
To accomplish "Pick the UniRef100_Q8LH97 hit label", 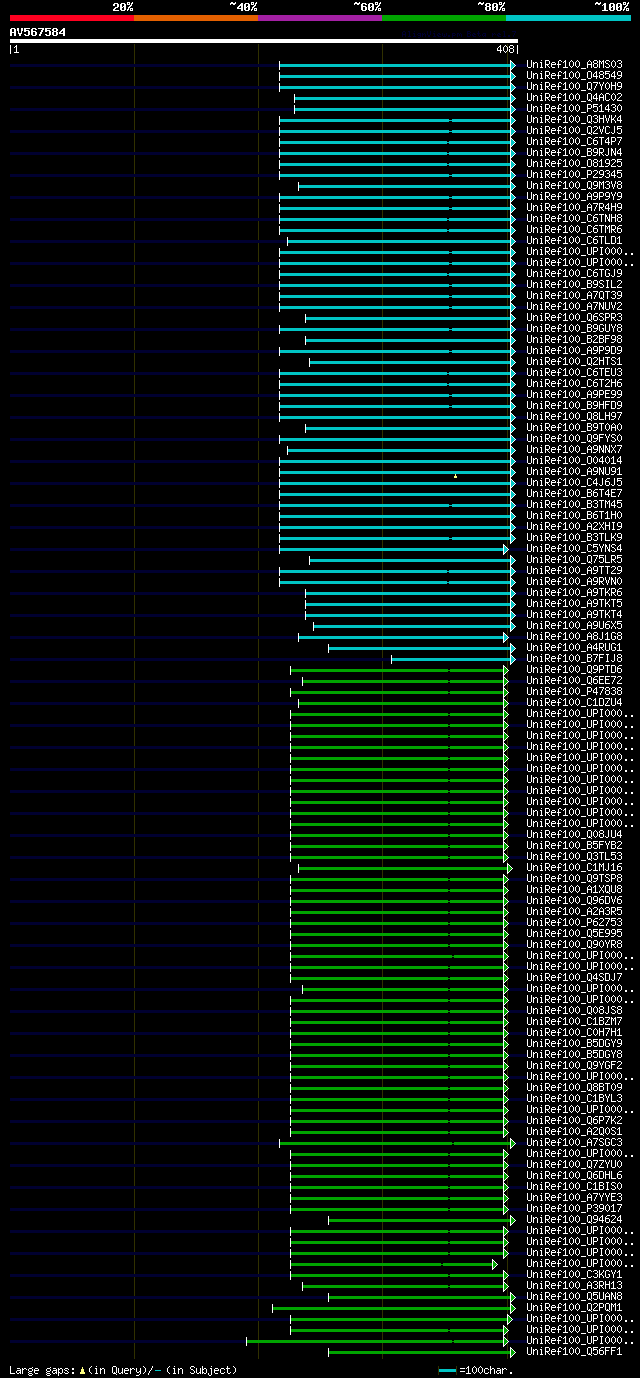I will click(x=574, y=416).
